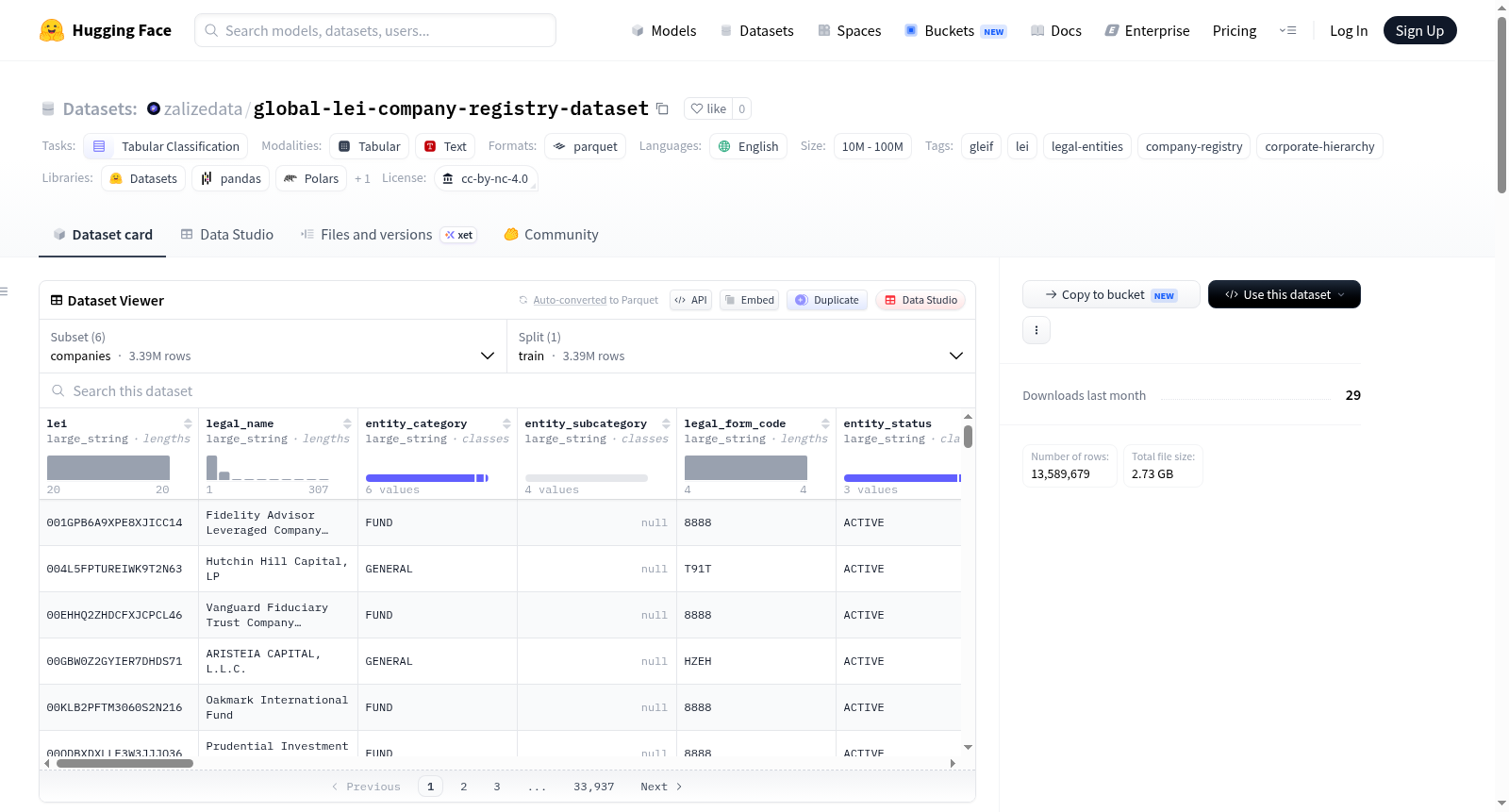Open left sidebar table-of-contents icon
The image size is (1509, 812).
click(x=5, y=291)
